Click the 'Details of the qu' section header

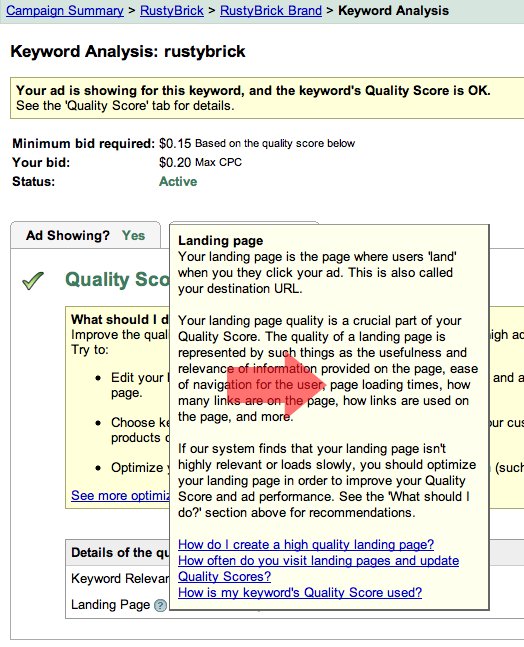pos(120,553)
